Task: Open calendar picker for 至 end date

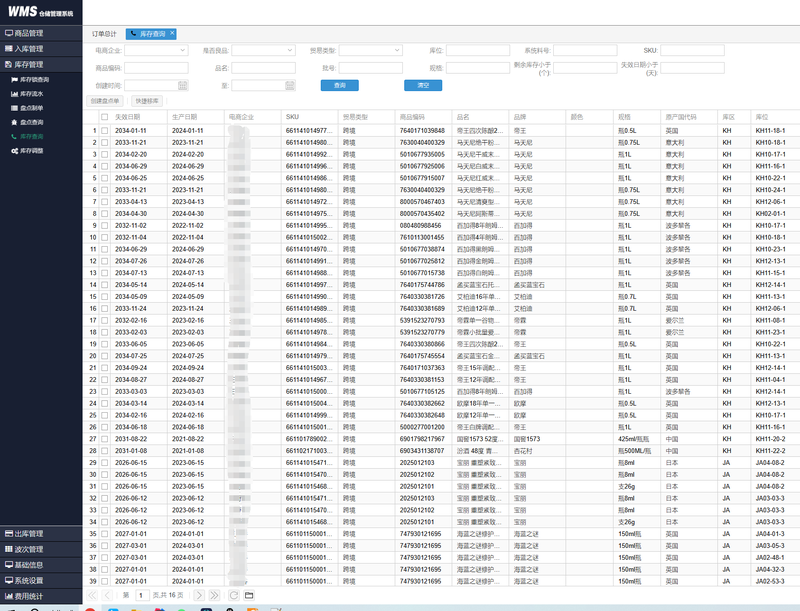Action: (x=290, y=85)
